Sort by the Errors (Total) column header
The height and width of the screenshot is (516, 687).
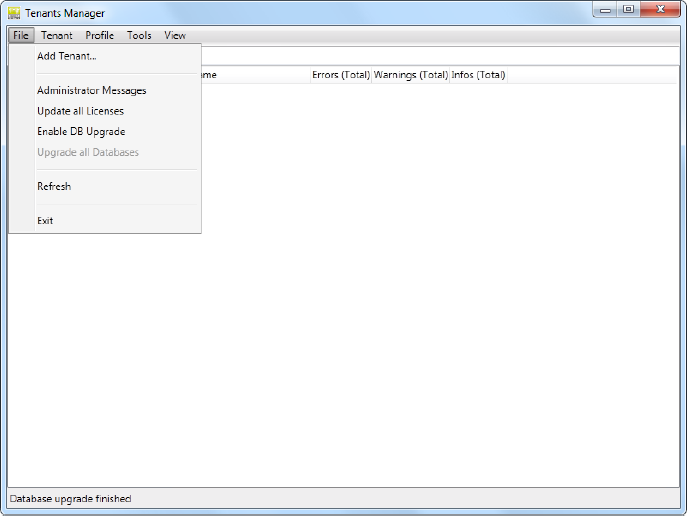[341, 75]
